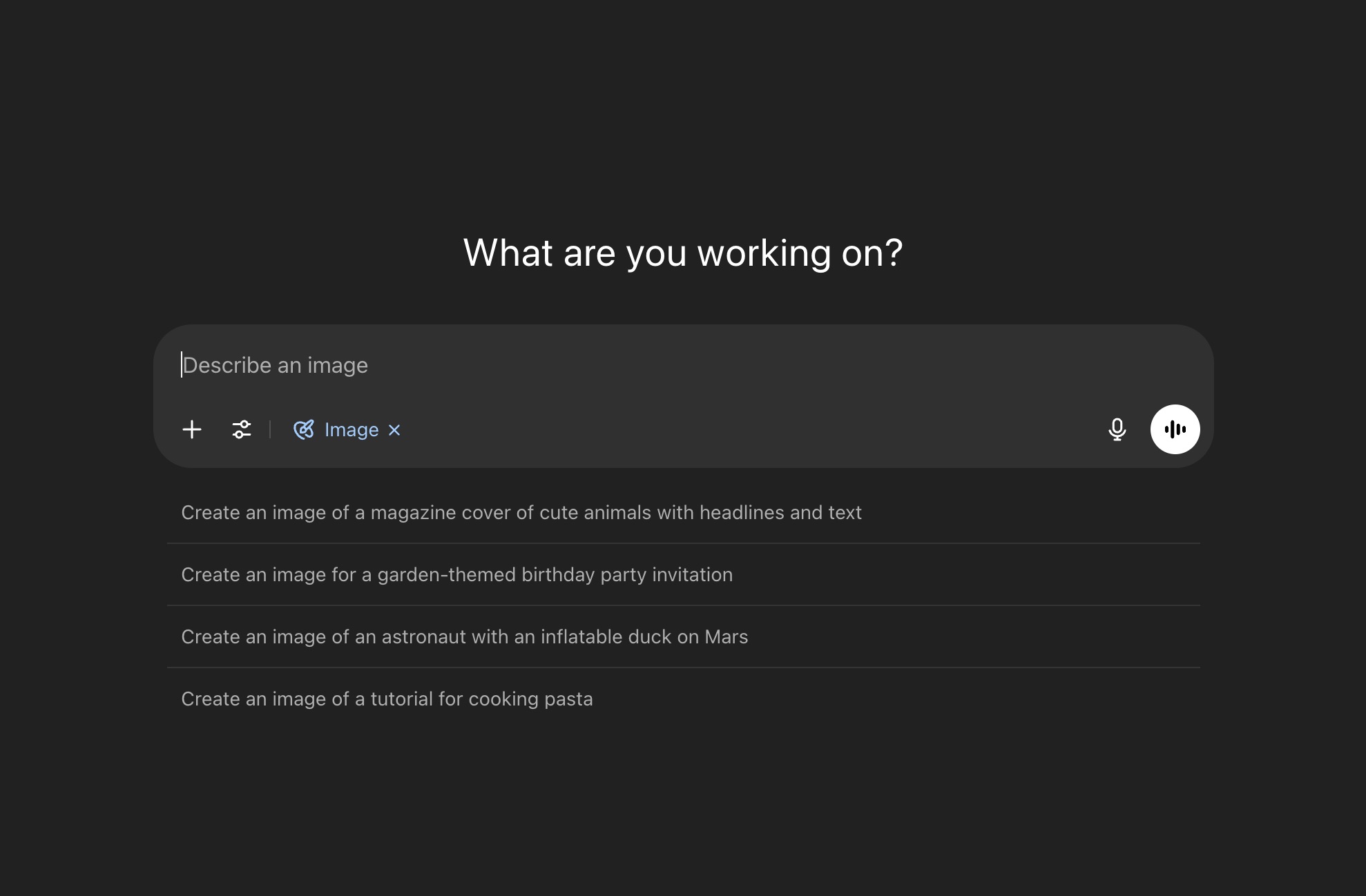
Task: Click the settings sliders control in the composer
Action: pyautogui.click(x=242, y=429)
